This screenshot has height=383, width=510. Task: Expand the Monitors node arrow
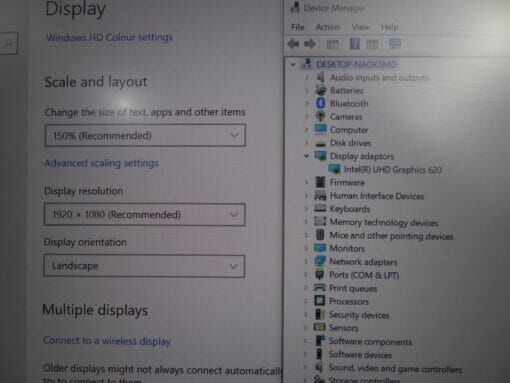(x=306, y=248)
